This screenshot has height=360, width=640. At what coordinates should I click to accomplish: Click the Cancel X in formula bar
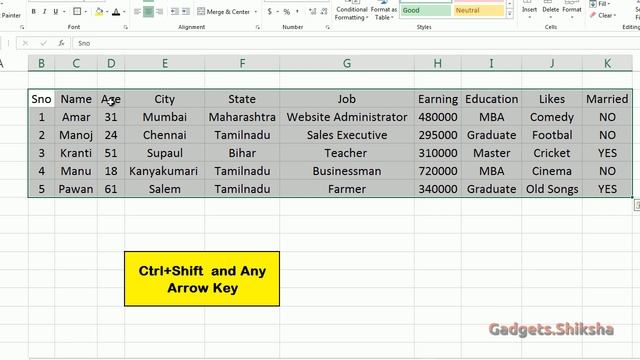tap(25, 43)
